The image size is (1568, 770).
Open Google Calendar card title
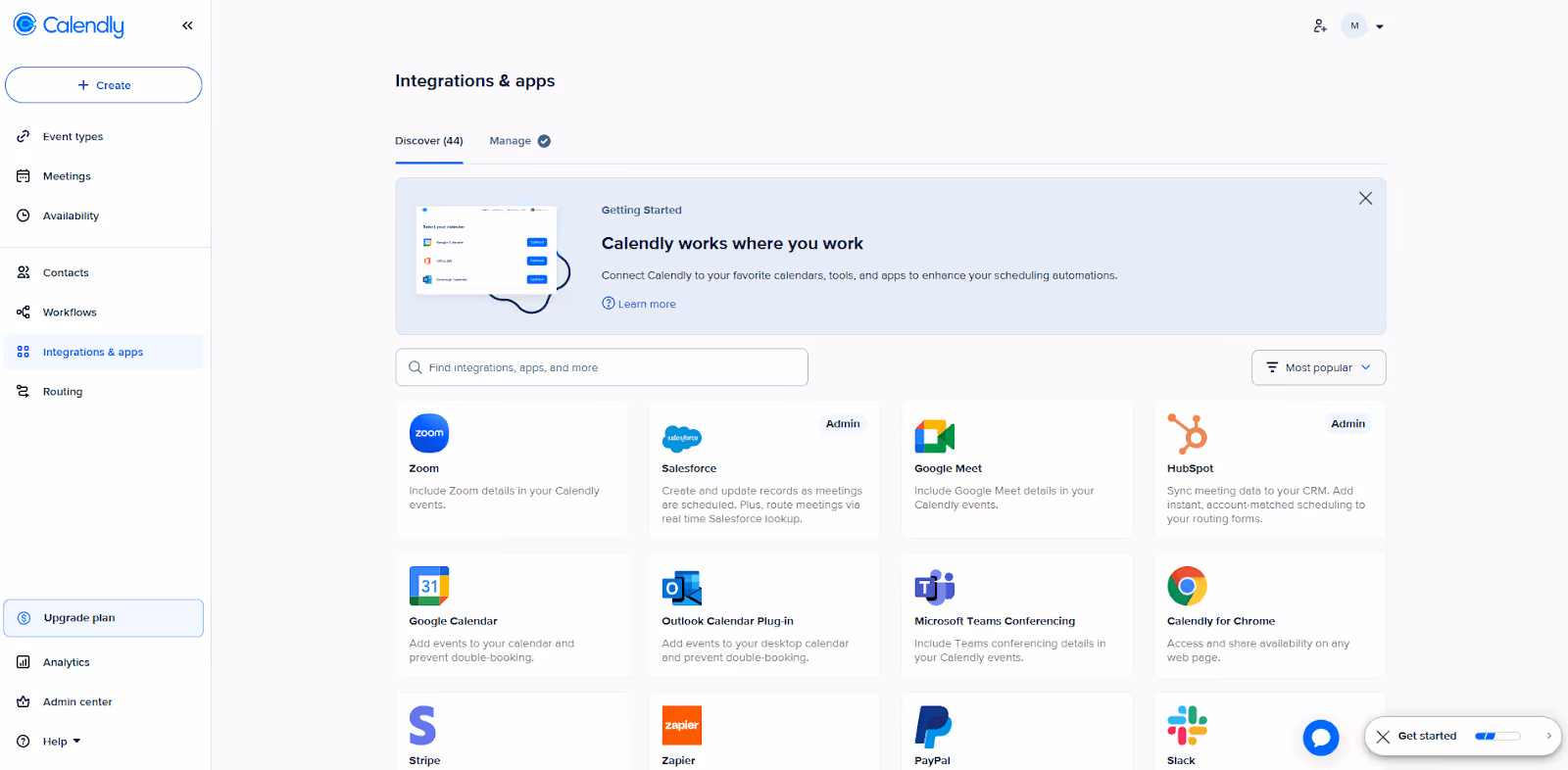pos(453,621)
